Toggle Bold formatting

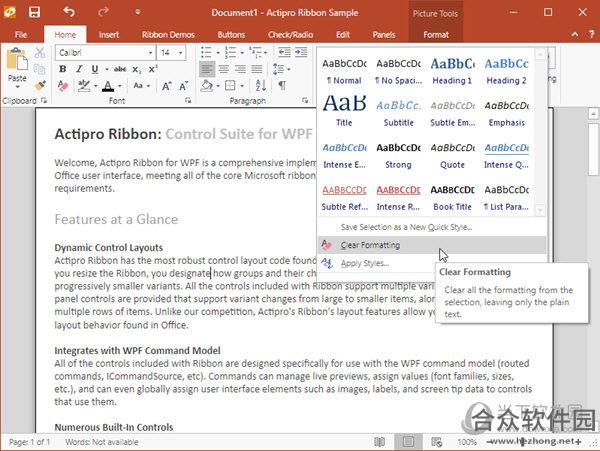click(63, 69)
